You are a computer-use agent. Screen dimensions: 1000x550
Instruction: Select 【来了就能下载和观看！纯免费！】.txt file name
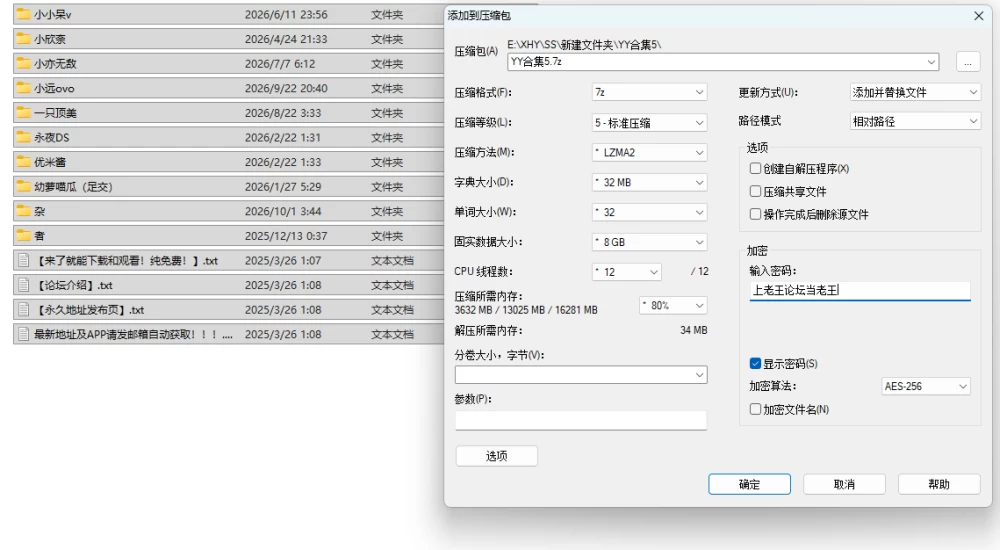(126, 261)
